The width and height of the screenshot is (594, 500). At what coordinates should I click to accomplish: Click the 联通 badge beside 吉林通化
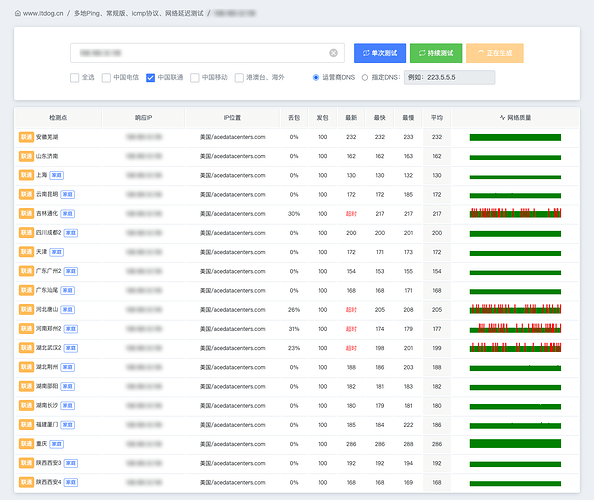(26, 214)
